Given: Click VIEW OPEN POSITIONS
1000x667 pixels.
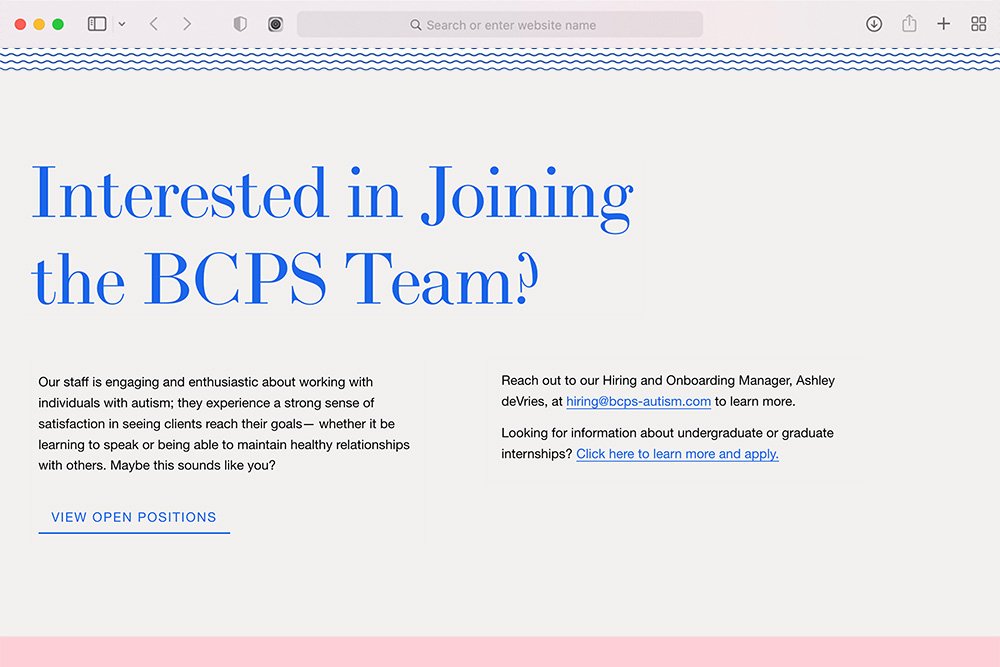Looking at the screenshot, I should 133,517.
